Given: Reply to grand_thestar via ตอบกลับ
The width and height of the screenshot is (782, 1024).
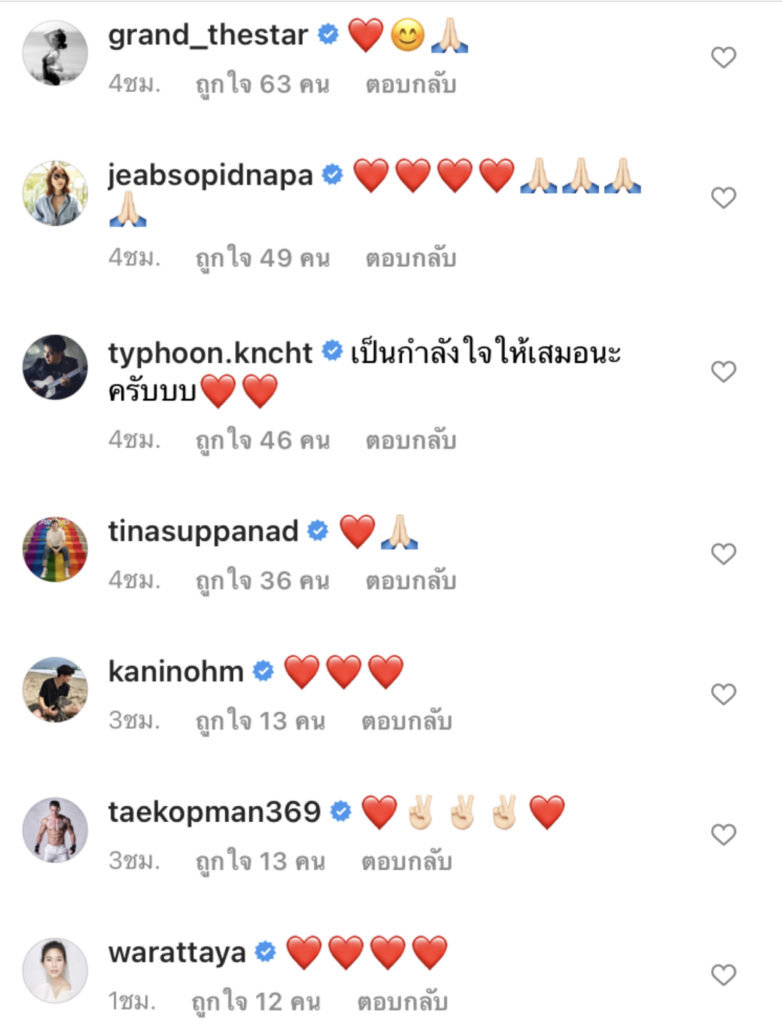Looking at the screenshot, I should tap(410, 85).
